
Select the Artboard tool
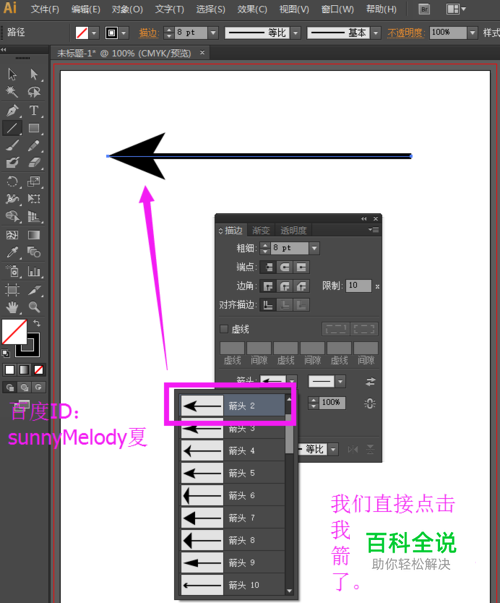point(12,290)
